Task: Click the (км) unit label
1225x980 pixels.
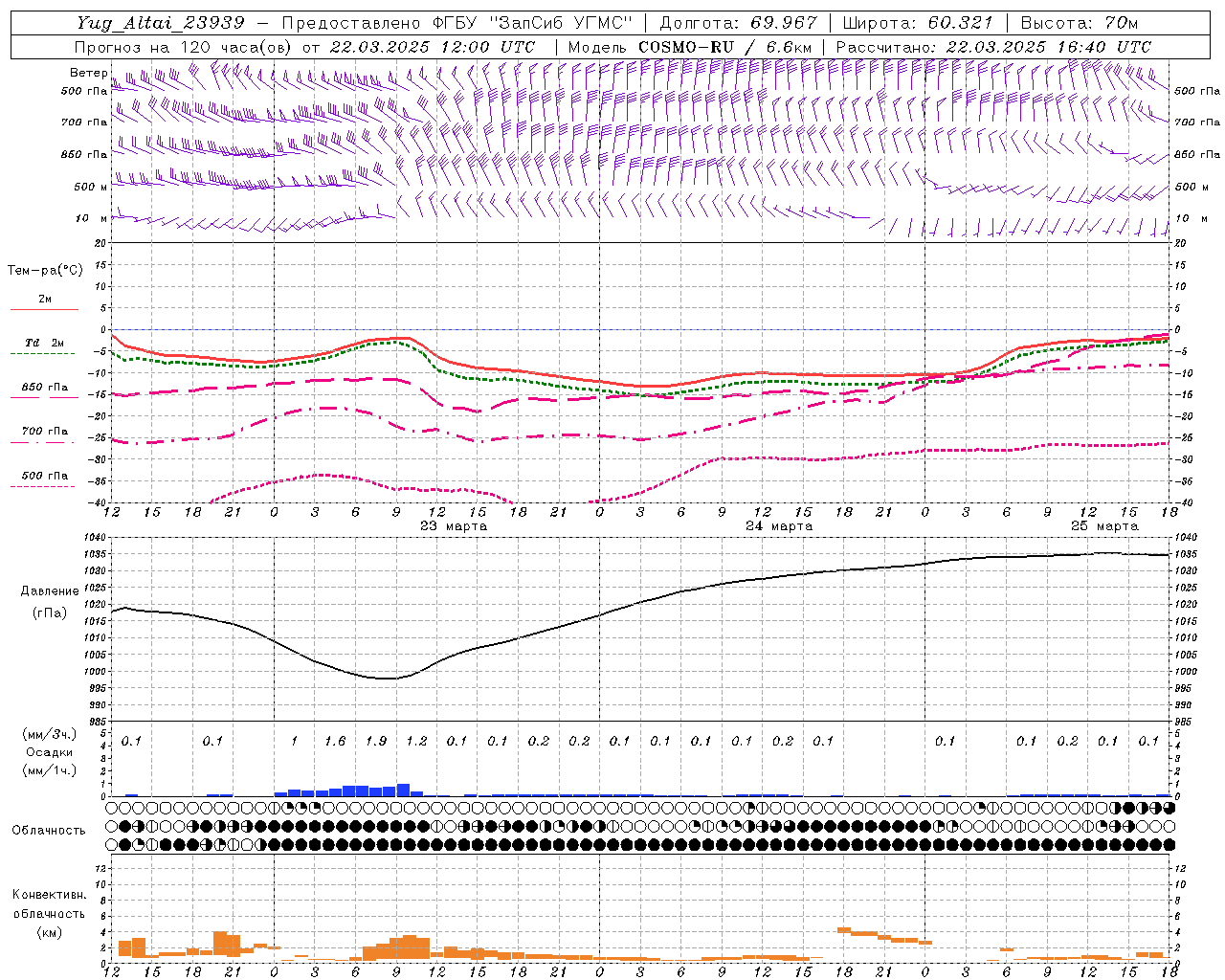Action: (x=49, y=932)
